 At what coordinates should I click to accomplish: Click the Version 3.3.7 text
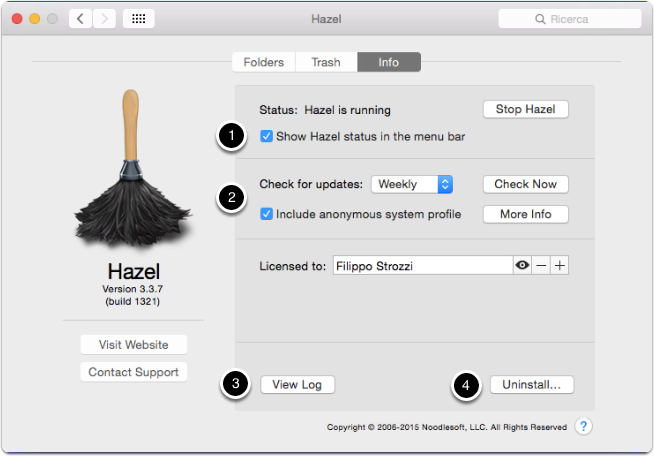coord(133,289)
